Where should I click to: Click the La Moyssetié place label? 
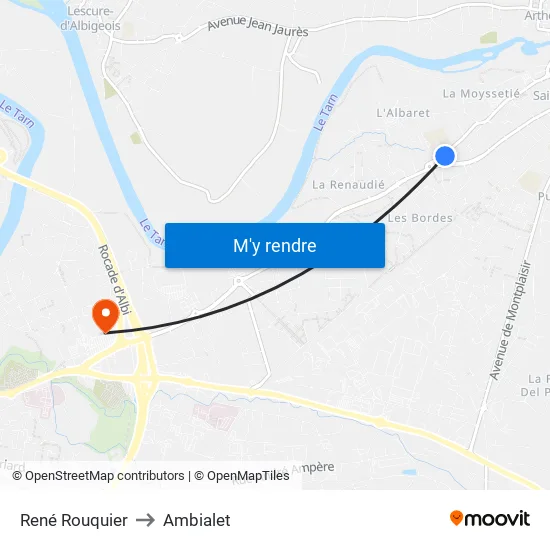(481, 94)
